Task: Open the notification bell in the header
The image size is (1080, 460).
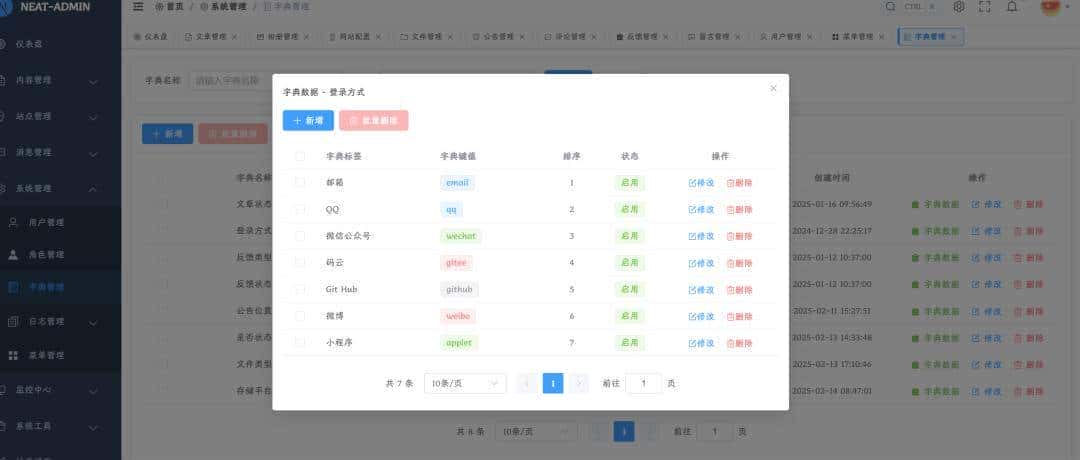Action: 1012,7
